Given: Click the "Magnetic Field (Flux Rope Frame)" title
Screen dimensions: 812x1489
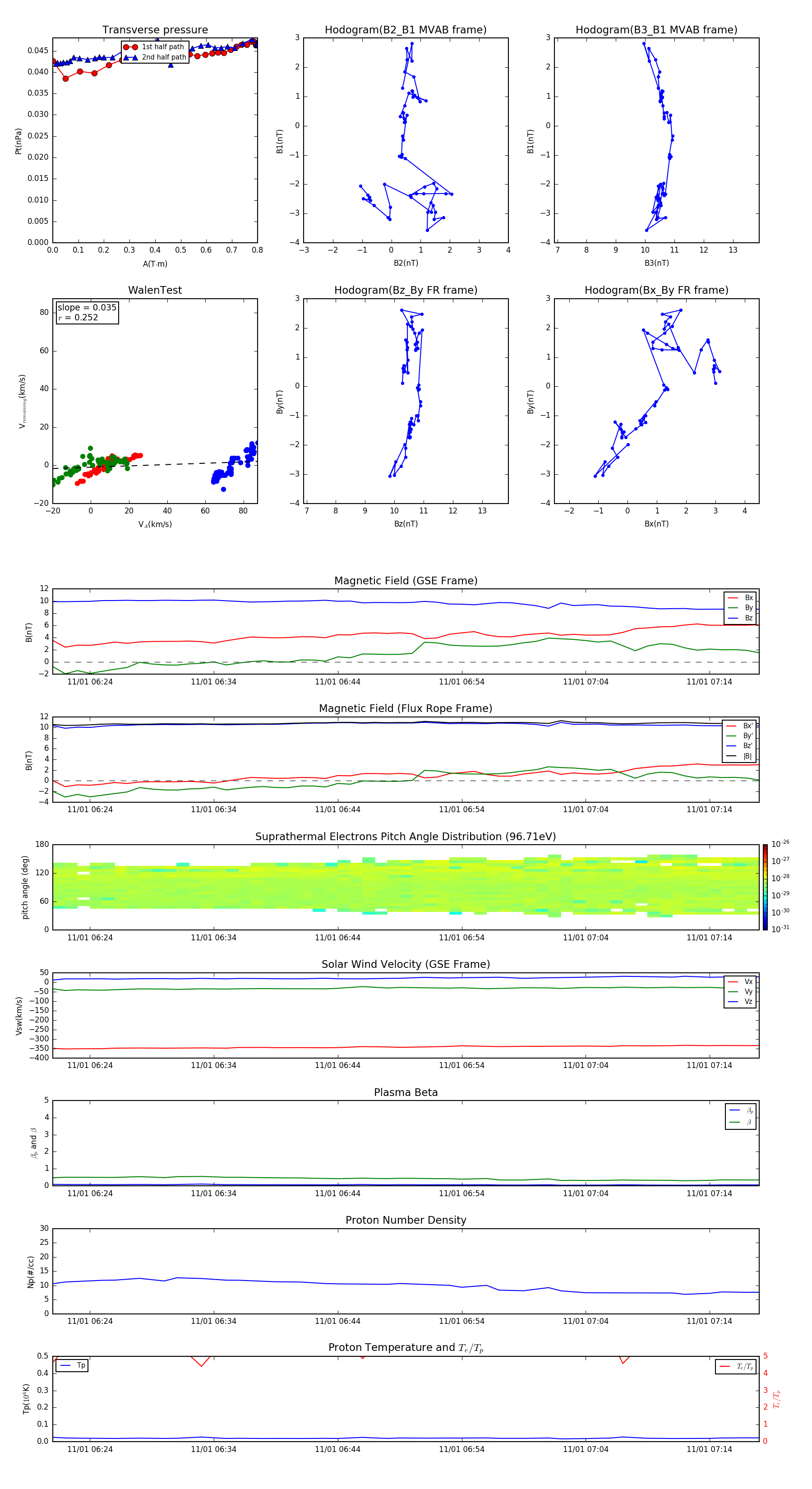Looking at the screenshot, I should 406,709.
